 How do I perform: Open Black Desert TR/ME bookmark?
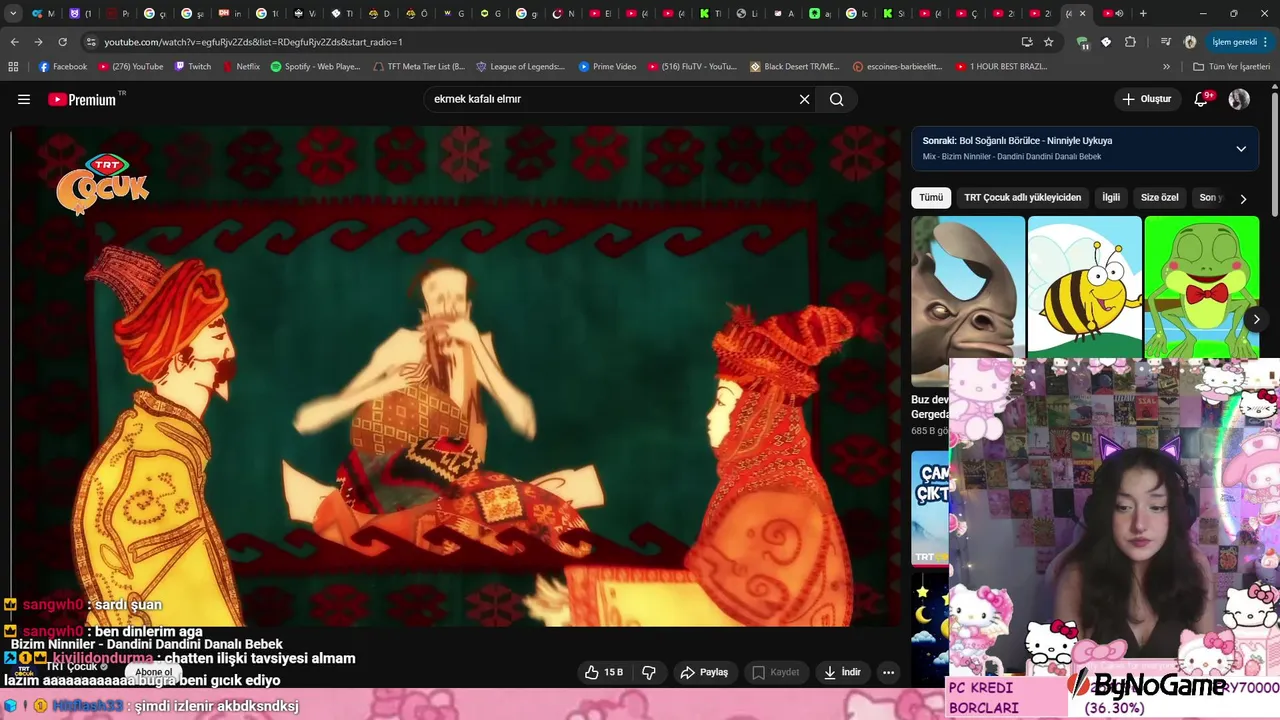[x=795, y=66]
